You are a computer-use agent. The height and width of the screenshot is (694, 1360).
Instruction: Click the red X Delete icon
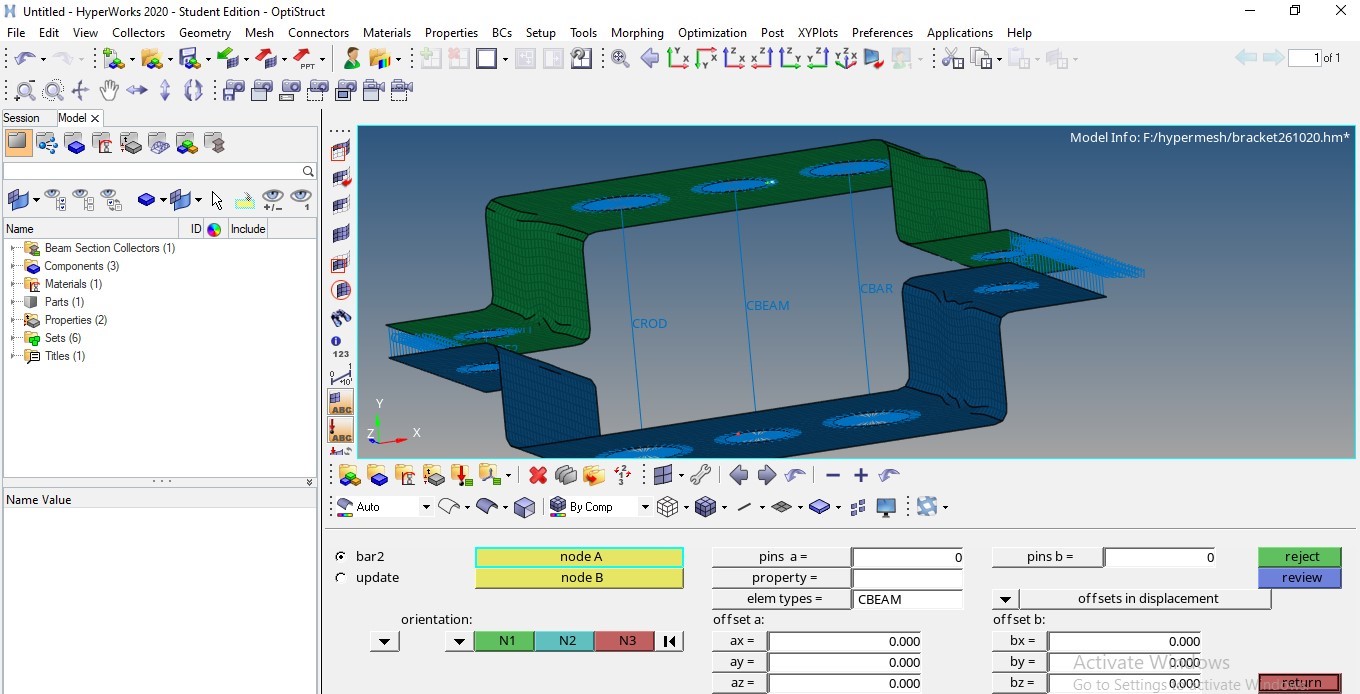pos(538,476)
